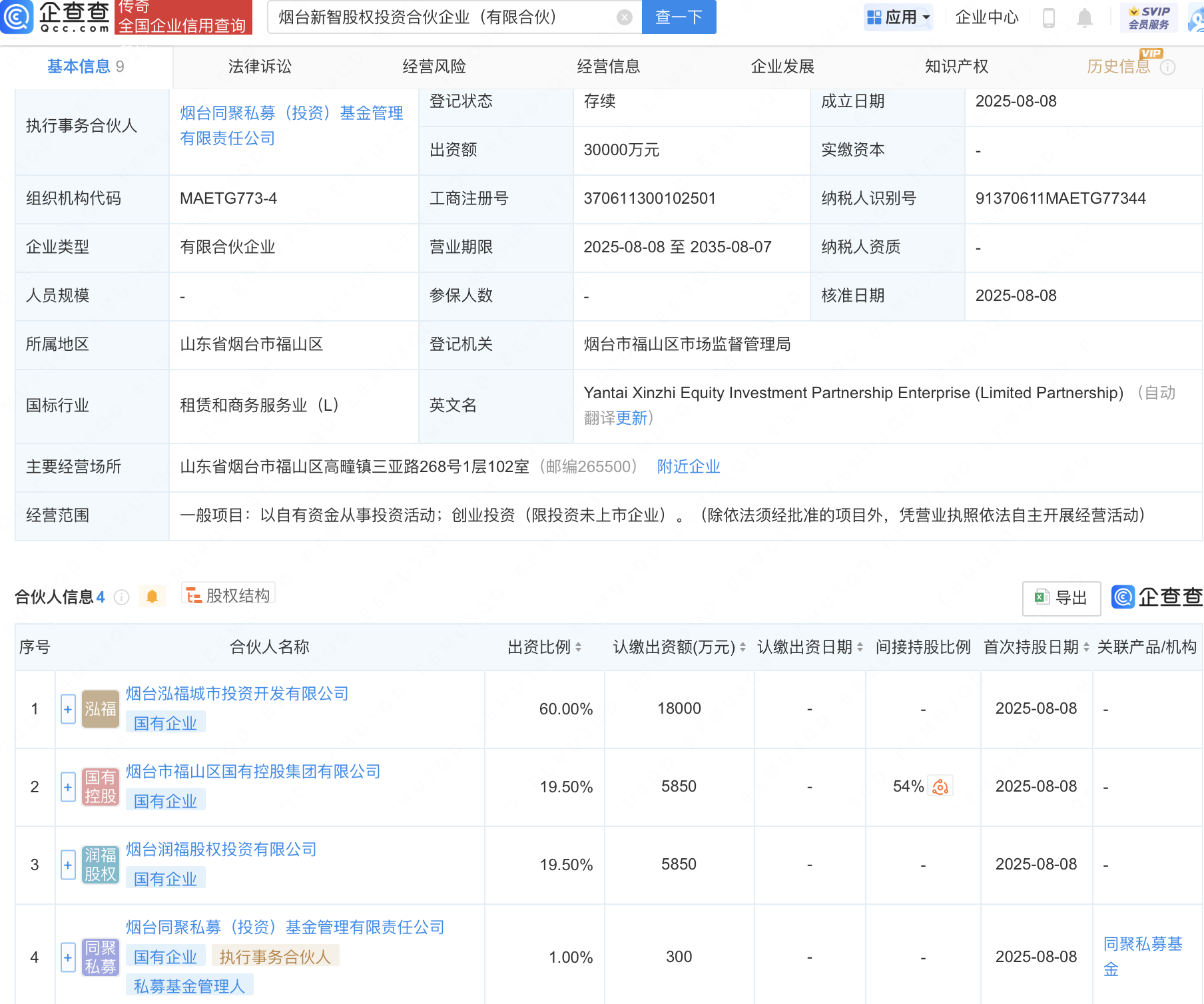Sort by 首次持股日期 column
1204x1004 pixels.
coord(1086,647)
